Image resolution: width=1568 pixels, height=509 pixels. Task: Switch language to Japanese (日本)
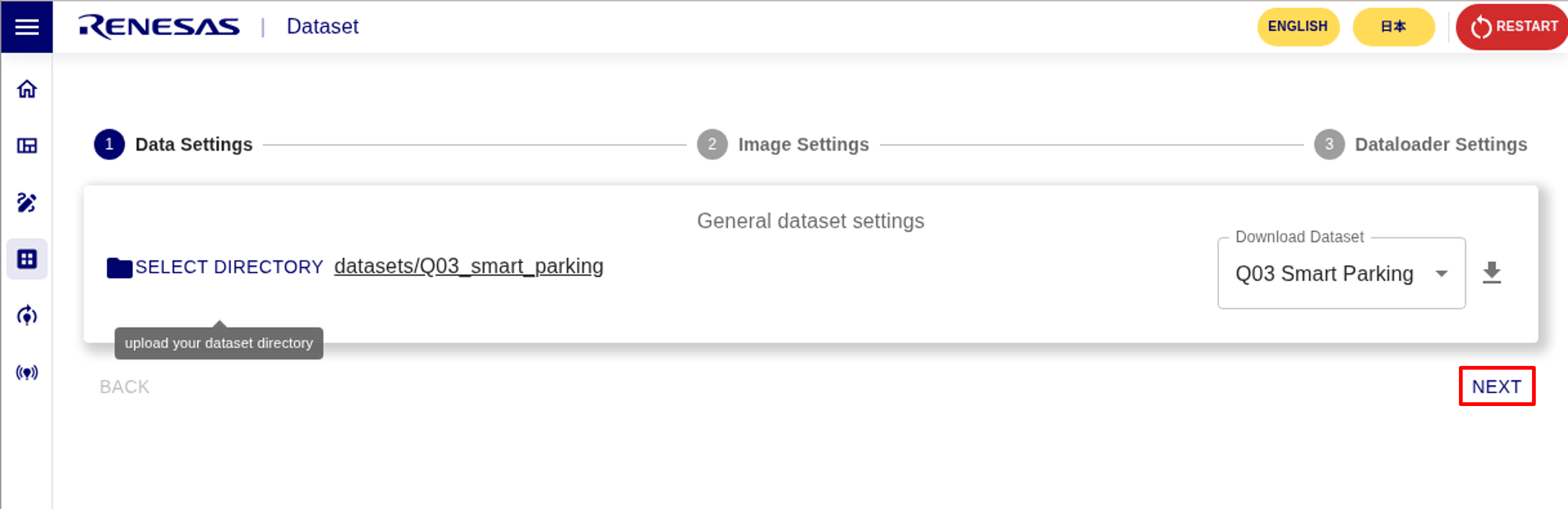(1393, 27)
